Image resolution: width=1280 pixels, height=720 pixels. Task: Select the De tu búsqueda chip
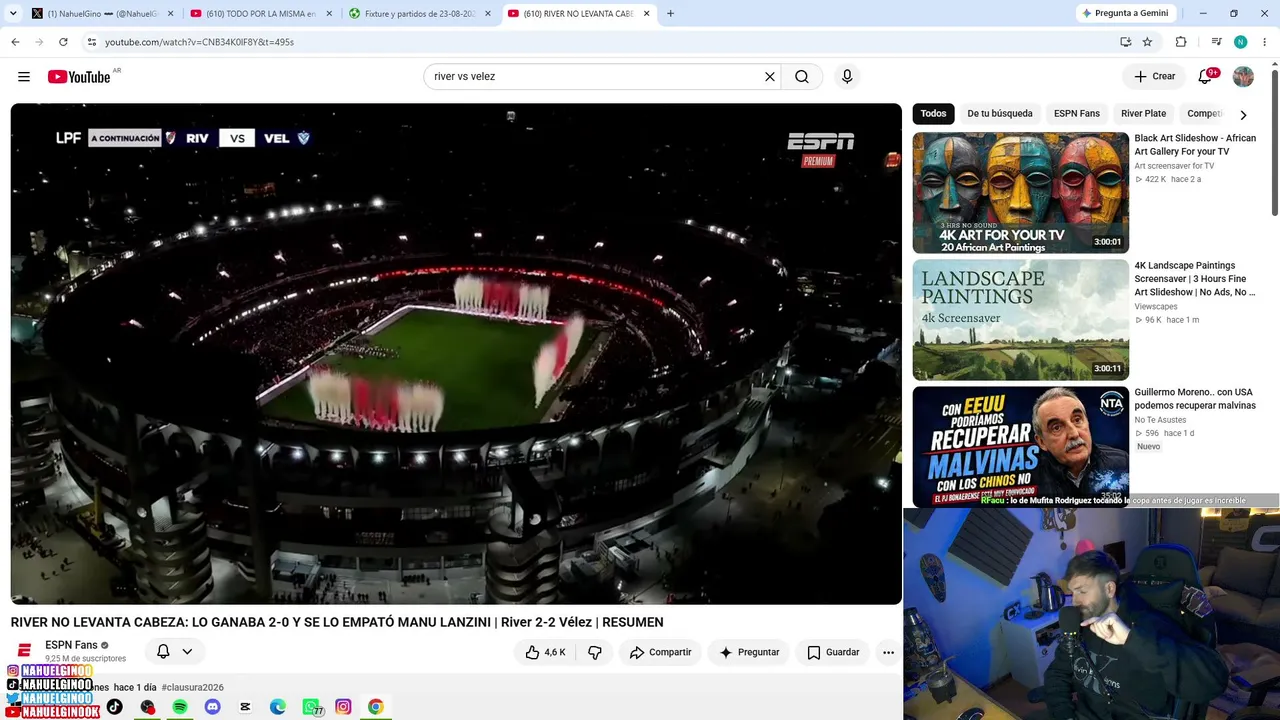coord(1000,114)
